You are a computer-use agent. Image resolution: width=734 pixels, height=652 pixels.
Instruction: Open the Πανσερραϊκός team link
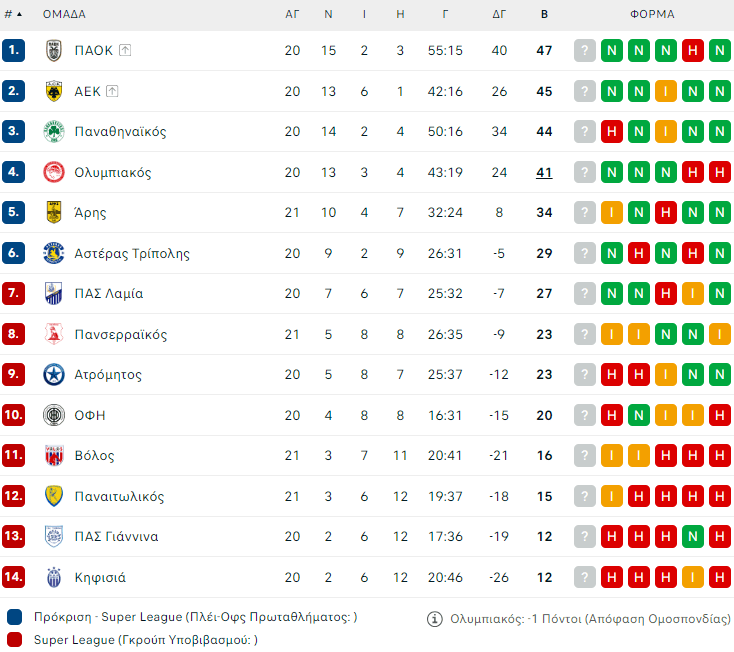121,334
